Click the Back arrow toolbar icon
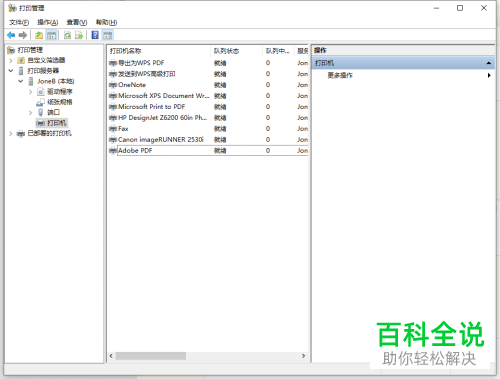The image size is (500, 379). point(11,35)
